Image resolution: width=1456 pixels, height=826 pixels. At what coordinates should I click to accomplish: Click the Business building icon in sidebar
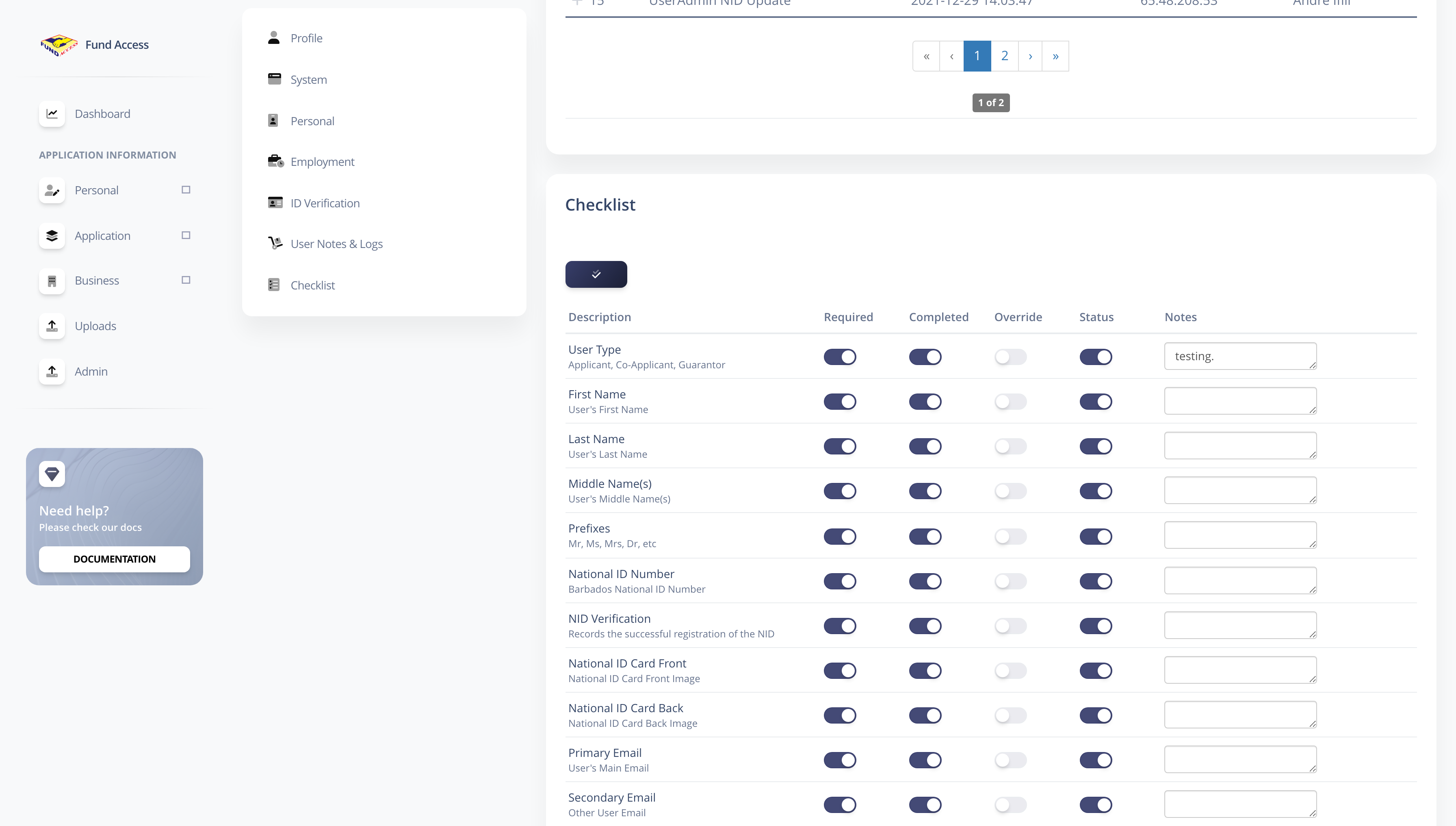click(x=52, y=281)
